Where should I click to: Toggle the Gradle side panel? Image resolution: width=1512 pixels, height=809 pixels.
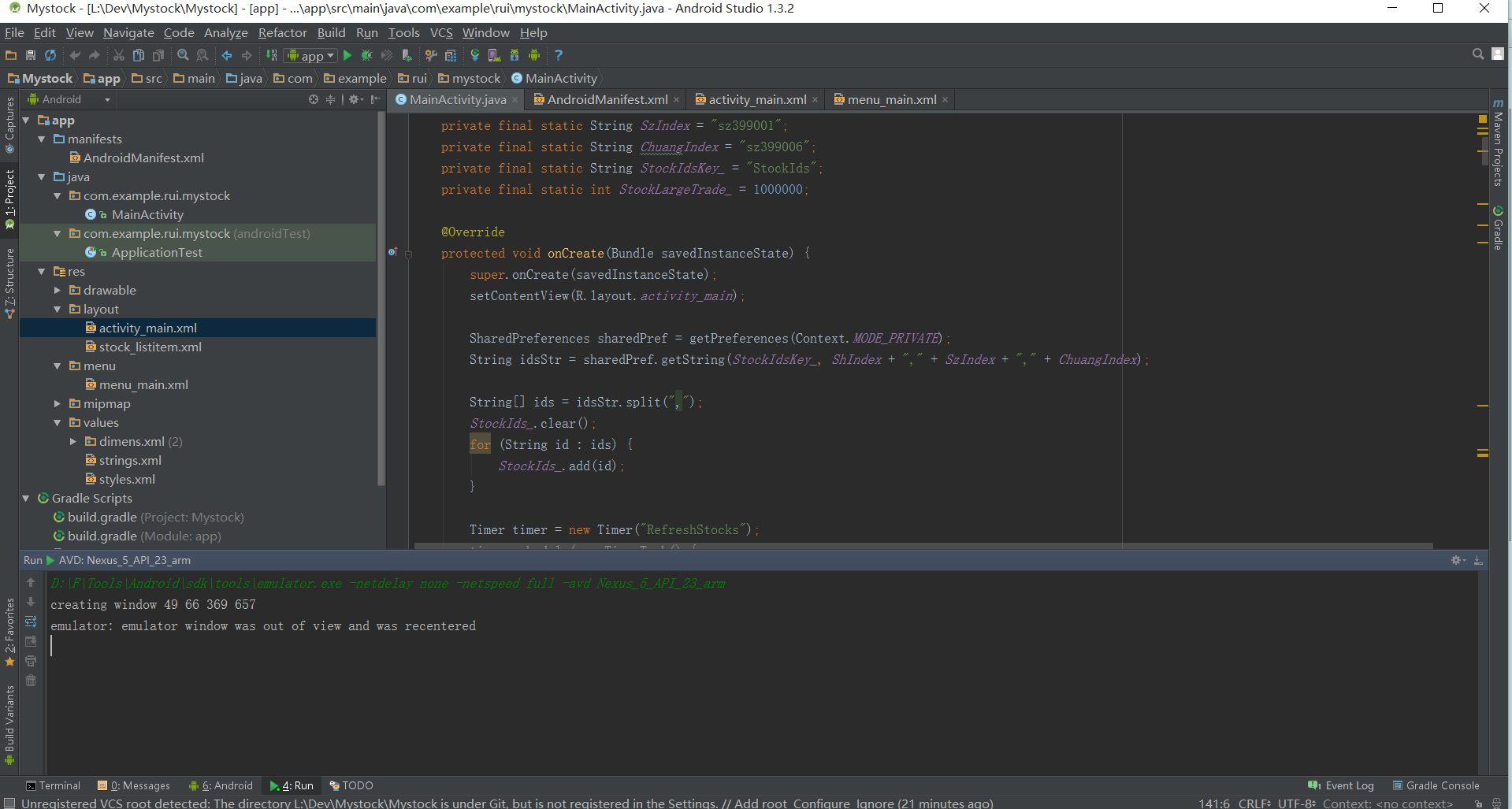[x=1498, y=228]
